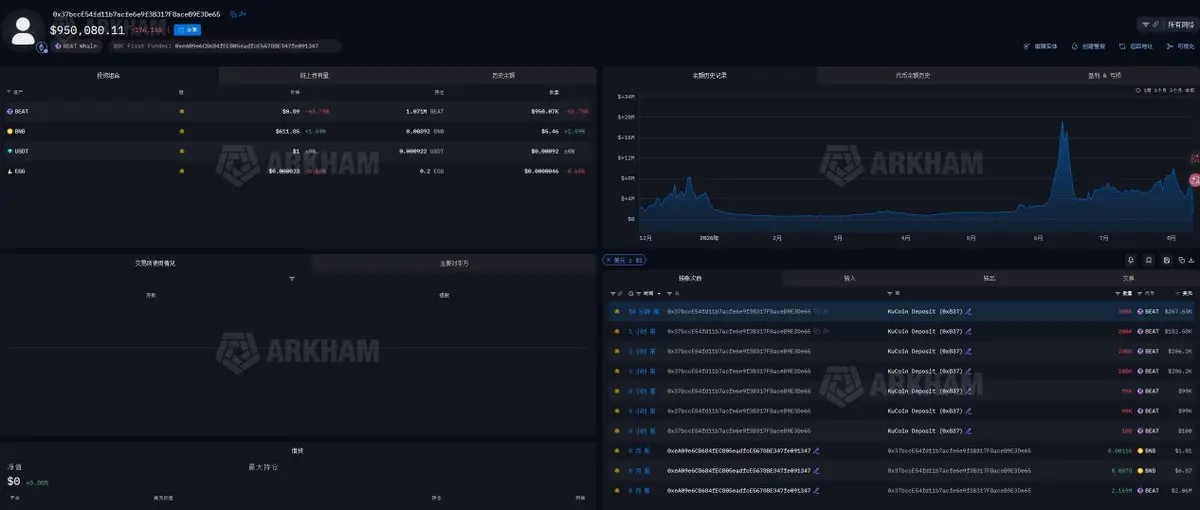Select the 余额历史记录 chart tab
1200x510 pixels.
click(709, 75)
